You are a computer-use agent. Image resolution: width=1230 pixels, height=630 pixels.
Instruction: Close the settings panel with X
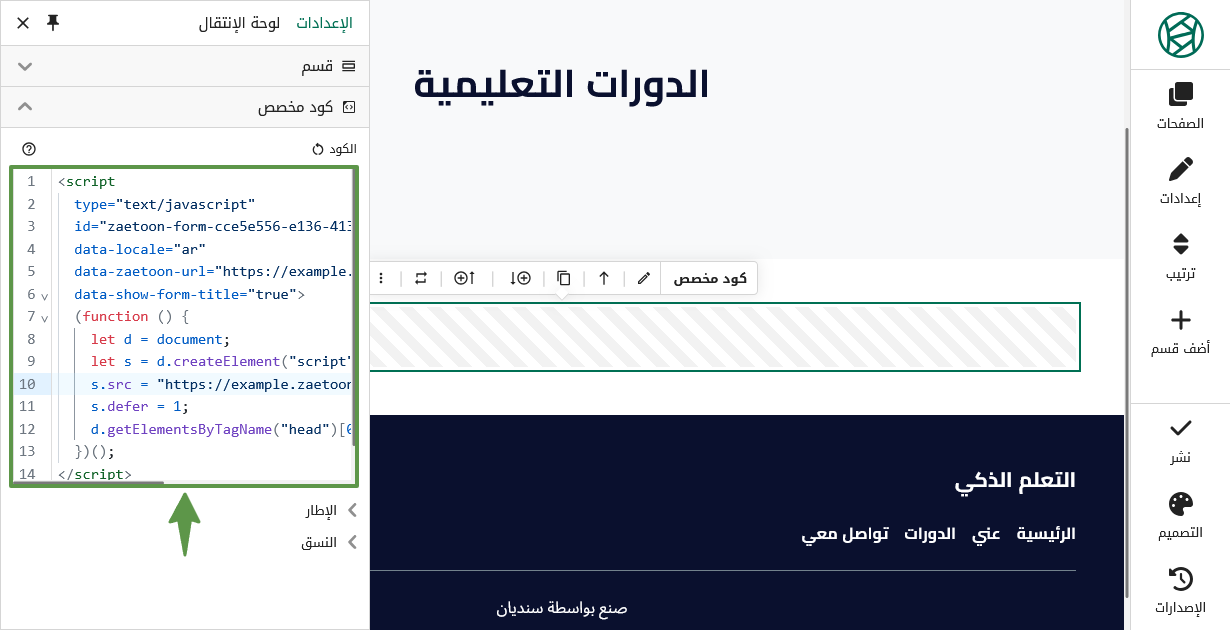pyautogui.click(x=22, y=22)
